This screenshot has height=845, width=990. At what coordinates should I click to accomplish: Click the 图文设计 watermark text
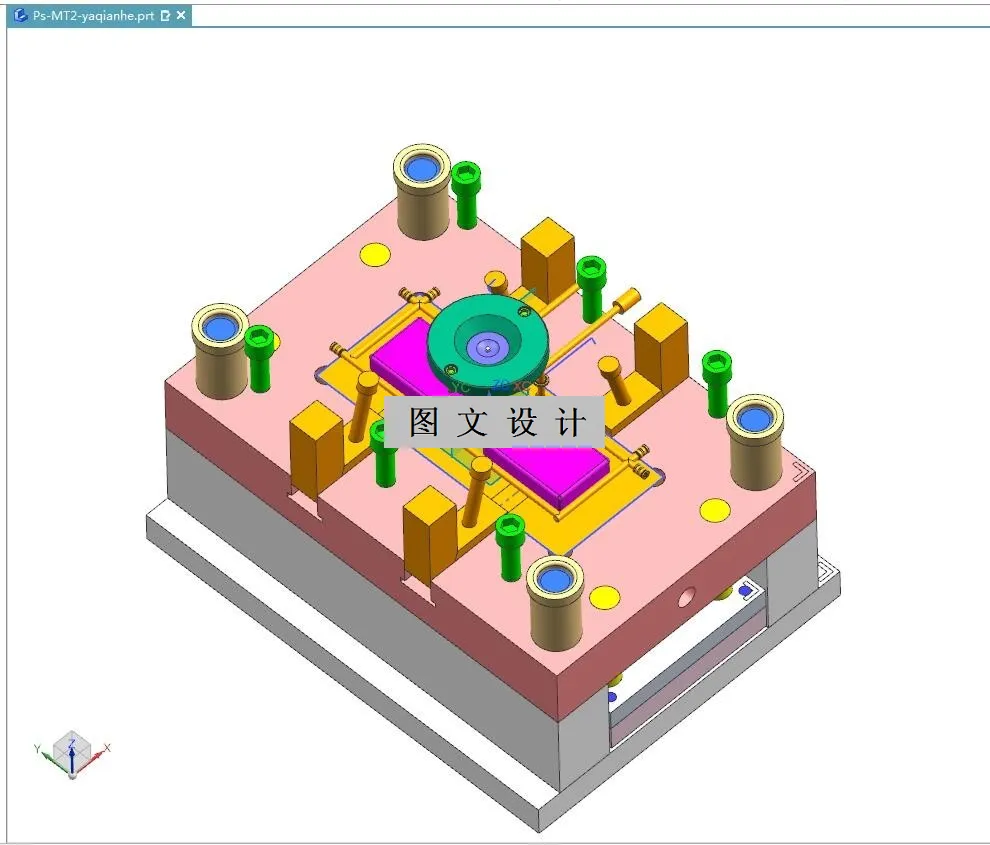[497, 420]
